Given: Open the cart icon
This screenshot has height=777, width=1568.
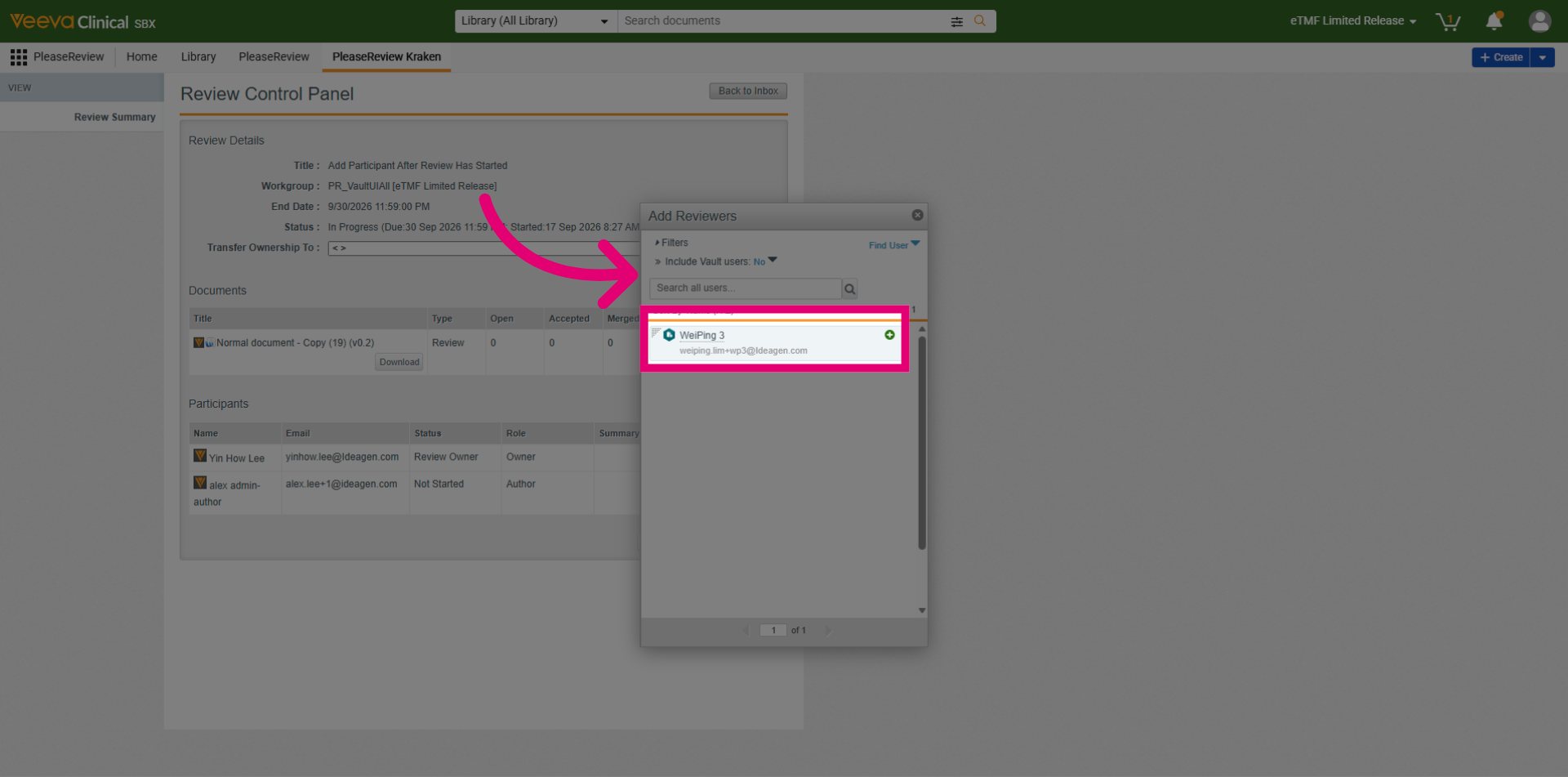Looking at the screenshot, I should point(1448,21).
